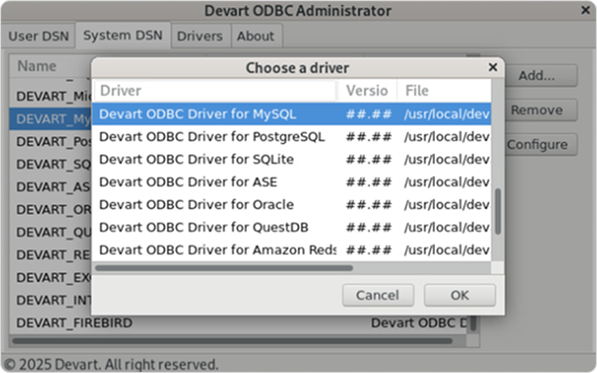Click the driver list vertical scrollbar thumb
Screen dimensions: 597x373
pos(498,211)
